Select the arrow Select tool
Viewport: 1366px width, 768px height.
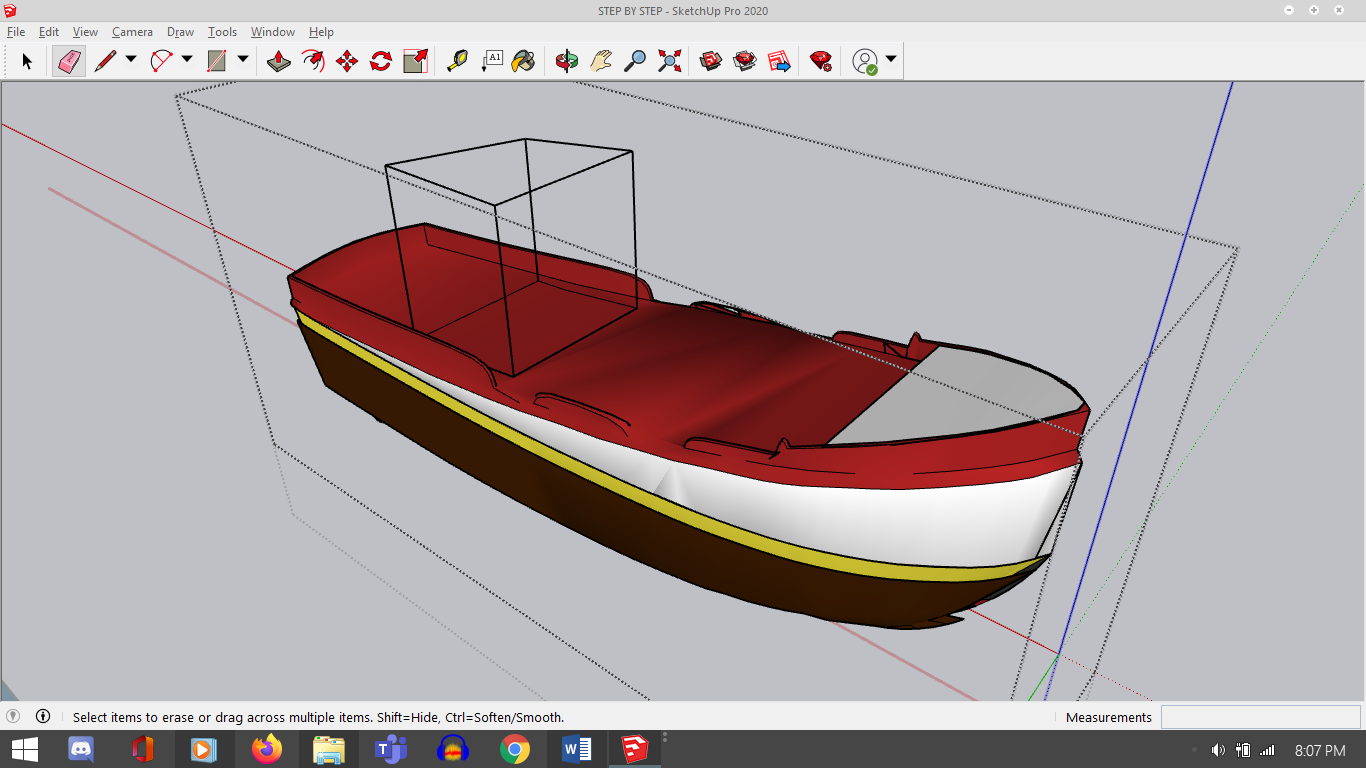27,61
